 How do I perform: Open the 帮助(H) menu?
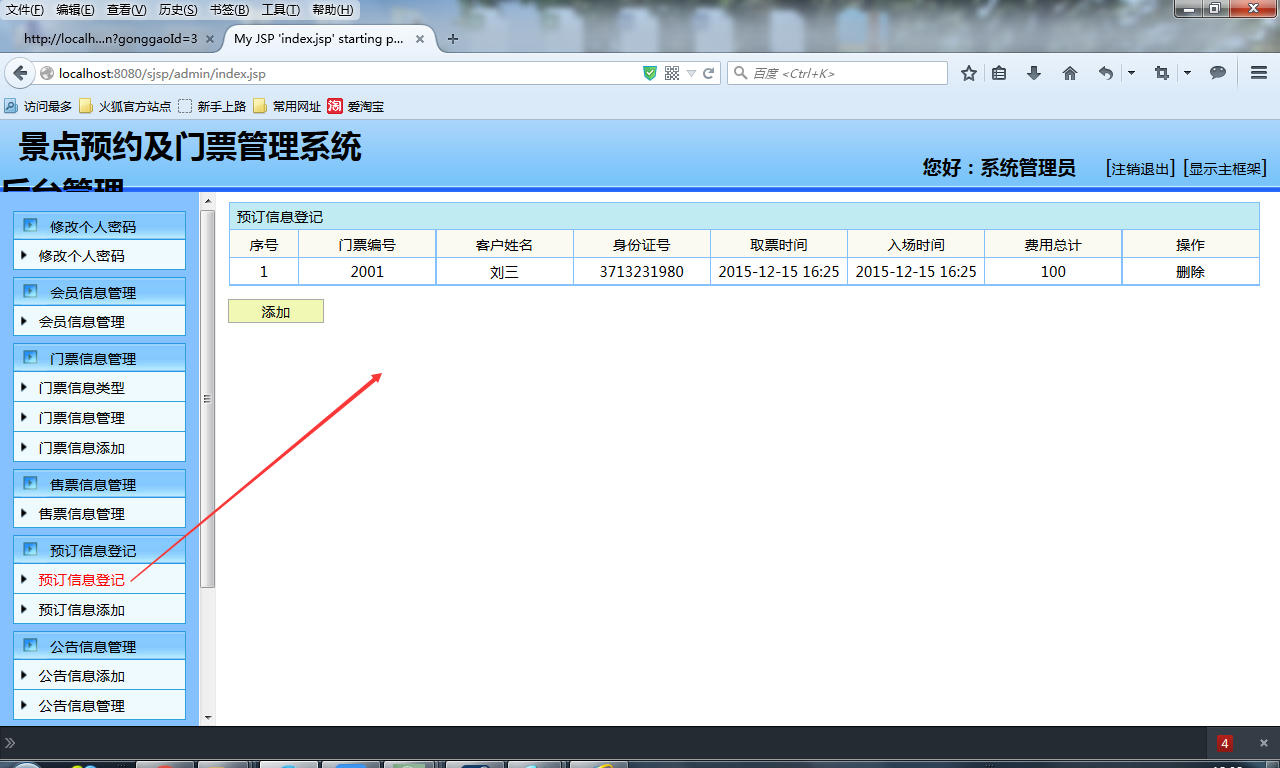pos(332,10)
